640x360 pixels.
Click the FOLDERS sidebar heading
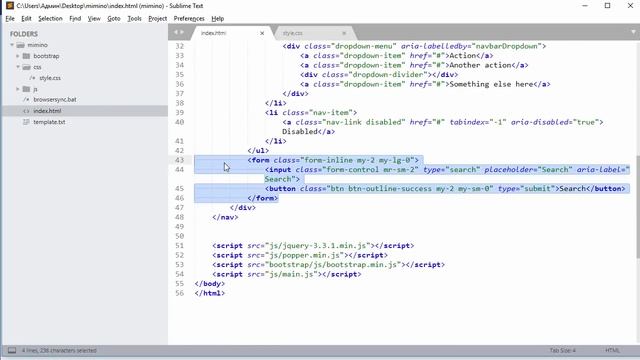[x=24, y=34]
